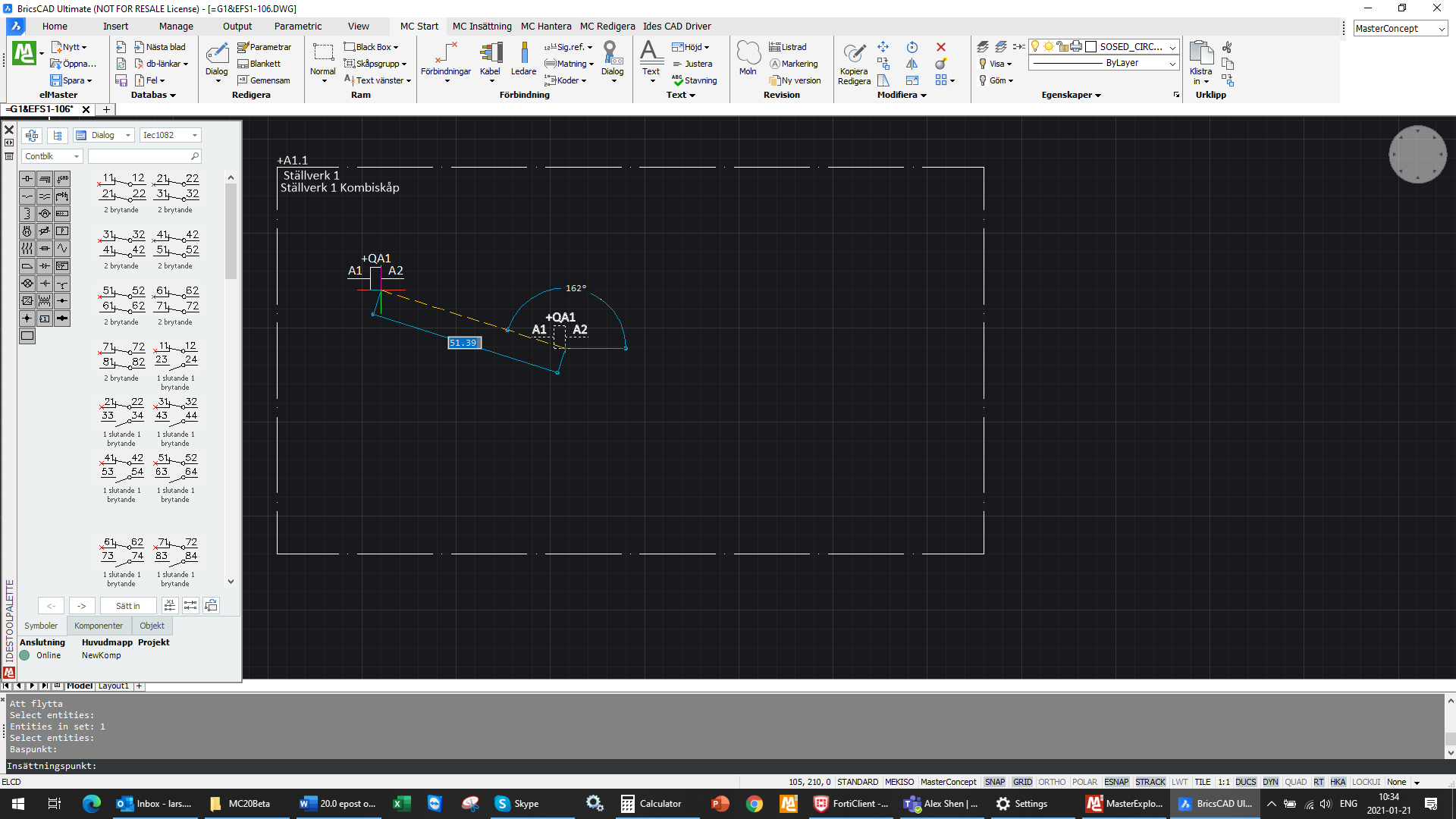Click the symbol search input field
Image resolution: width=1456 pixels, height=819 pixels.
pyautogui.click(x=140, y=156)
